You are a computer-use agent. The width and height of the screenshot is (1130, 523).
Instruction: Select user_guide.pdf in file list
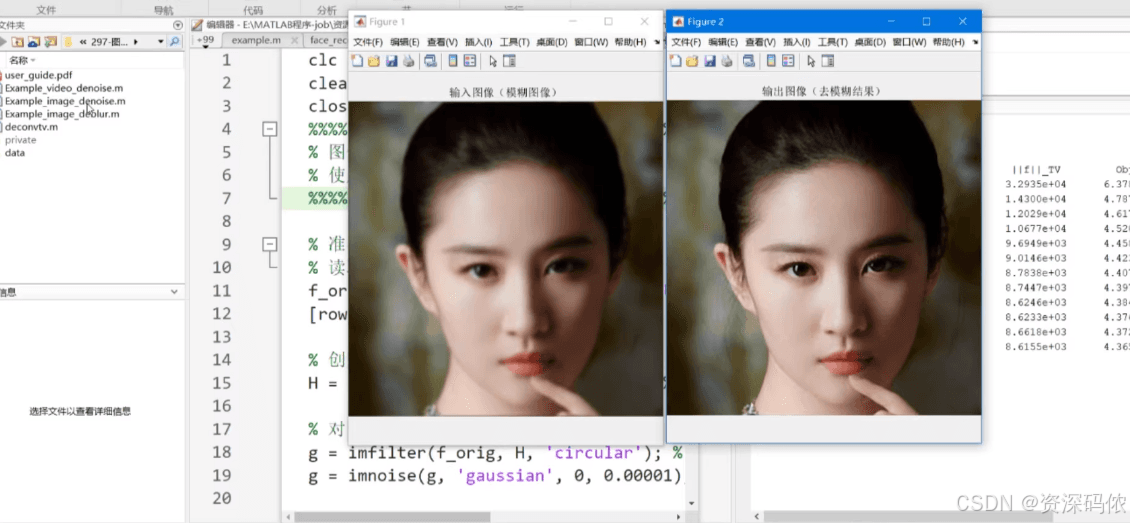tap(38, 75)
